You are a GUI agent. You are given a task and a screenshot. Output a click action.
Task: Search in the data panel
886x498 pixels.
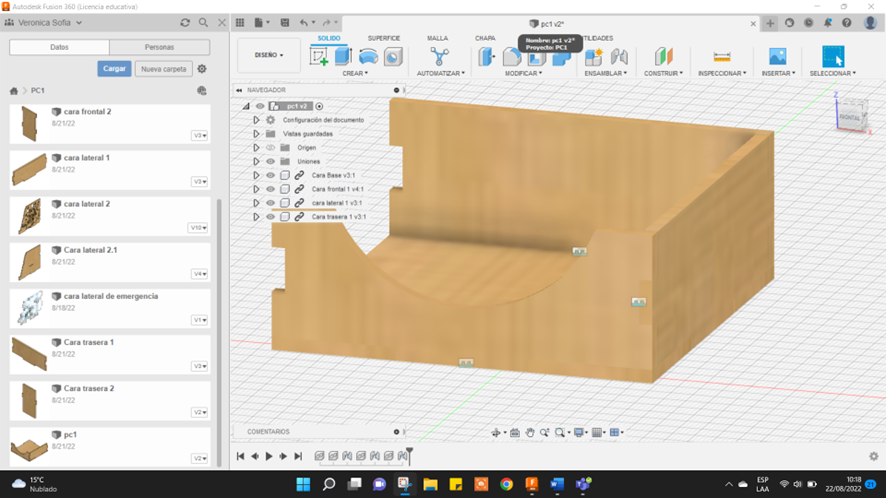[203, 23]
